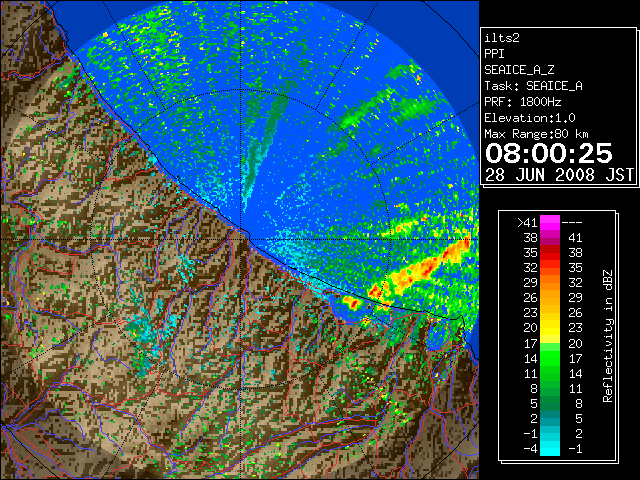640x480 pixels.
Task: Click the magenta >41 dBZ color swatch
Action: point(550,223)
